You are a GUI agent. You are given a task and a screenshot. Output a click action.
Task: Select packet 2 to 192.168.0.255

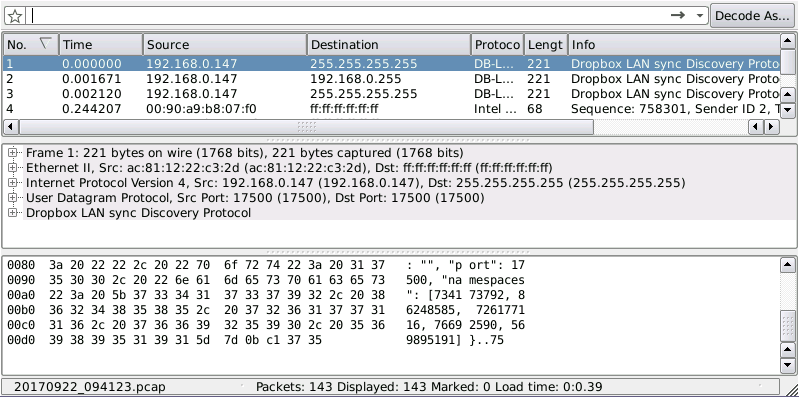391,79
